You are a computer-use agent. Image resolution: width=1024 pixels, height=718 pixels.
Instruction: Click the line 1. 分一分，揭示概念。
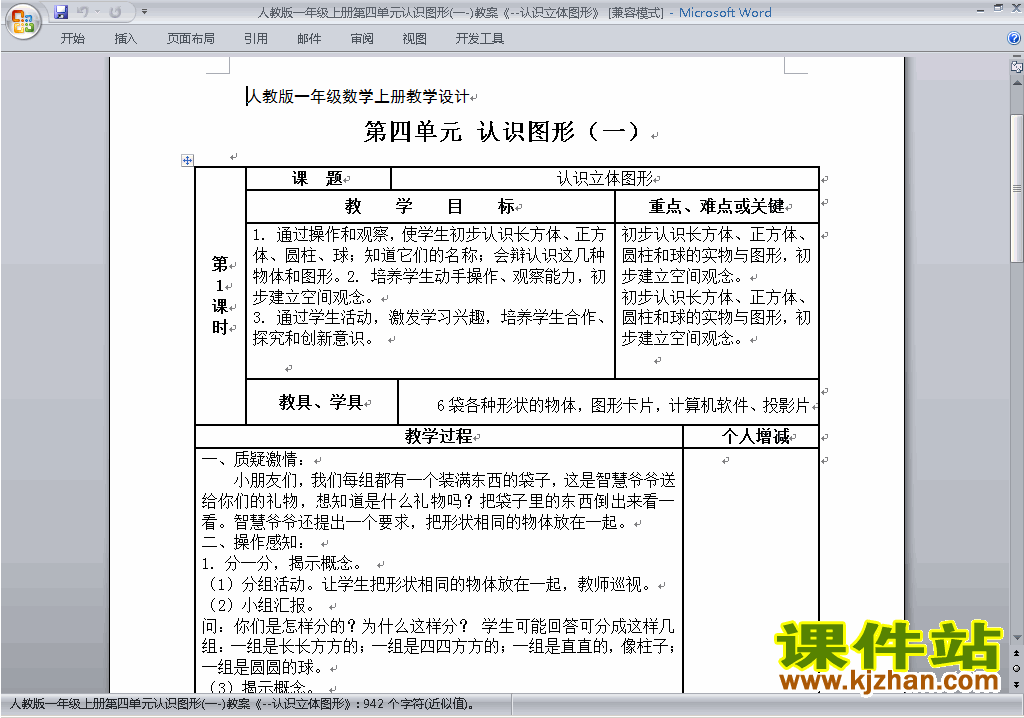(285, 563)
